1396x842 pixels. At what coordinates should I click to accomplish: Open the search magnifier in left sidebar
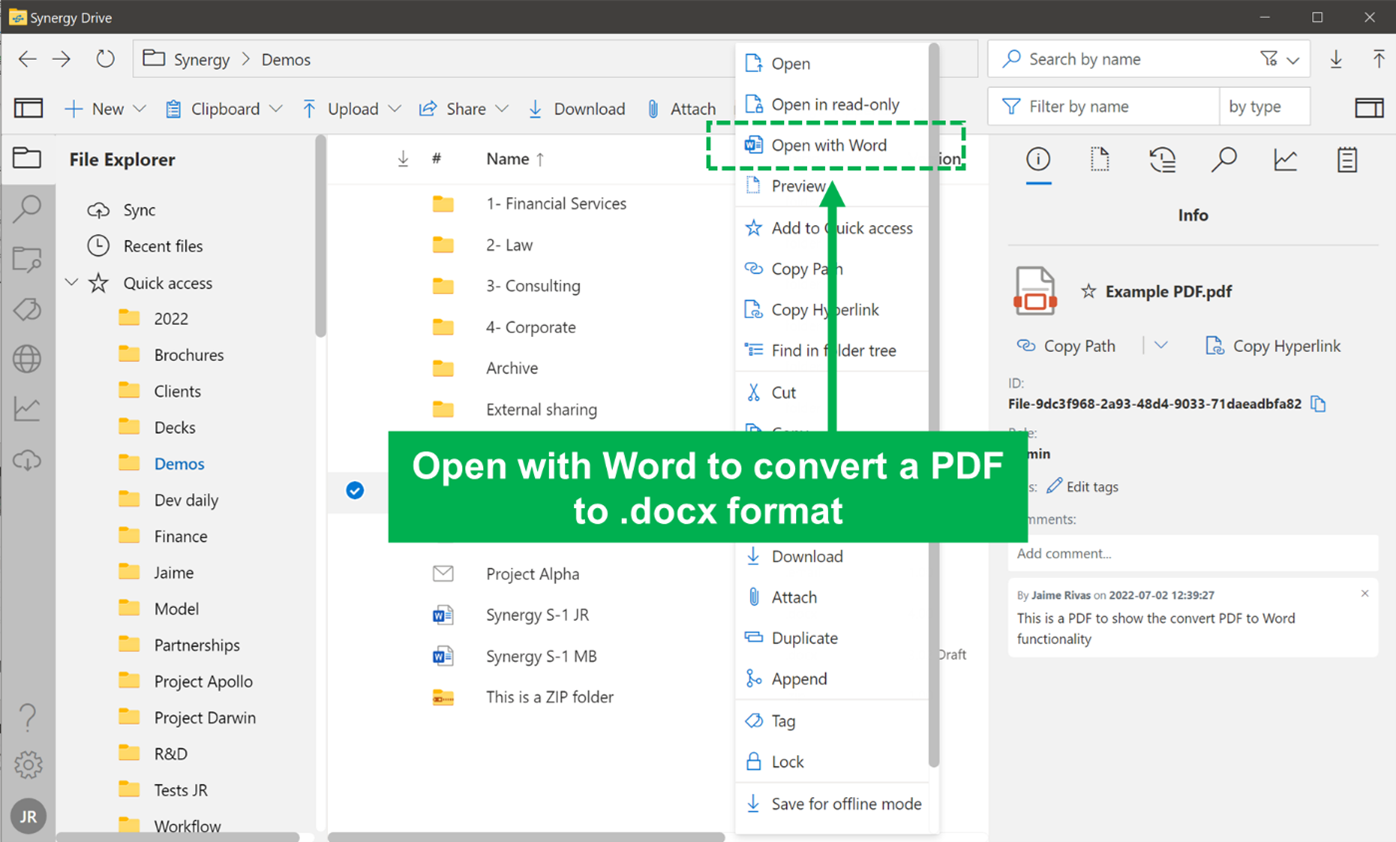[x=27, y=208]
